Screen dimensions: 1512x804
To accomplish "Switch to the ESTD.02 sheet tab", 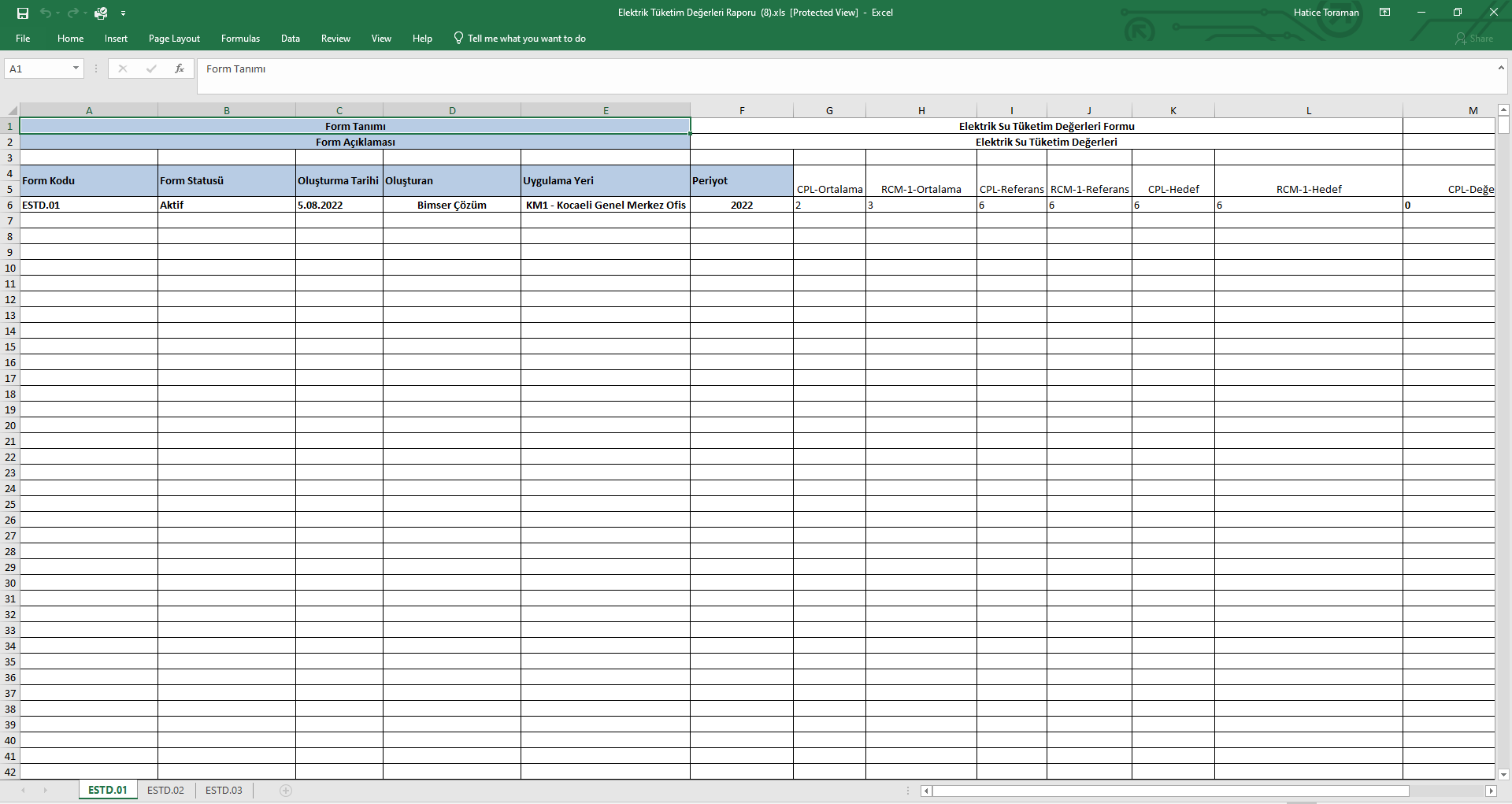I will point(165,791).
